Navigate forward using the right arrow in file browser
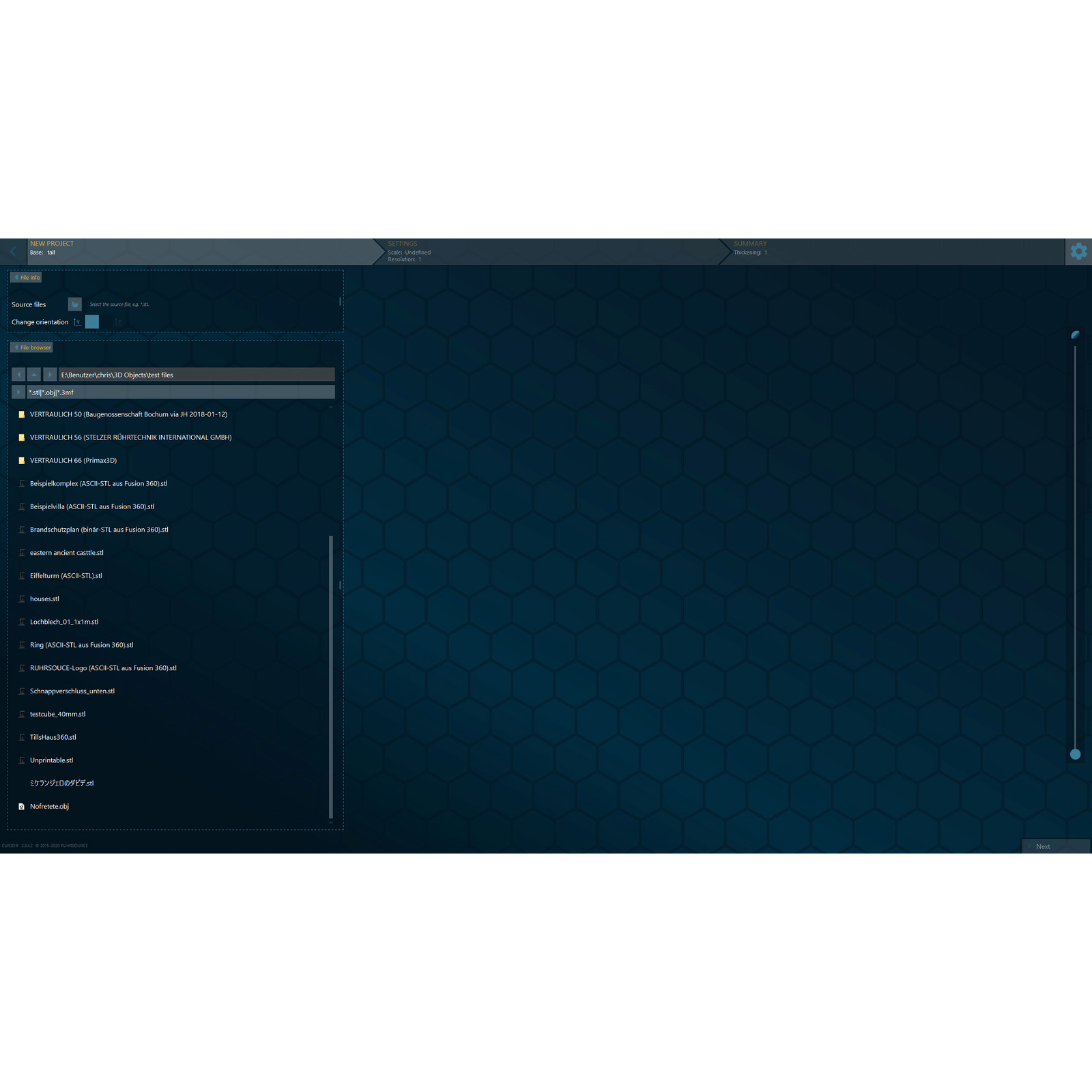Image resolution: width=1092 pixels, height=1092 pixels. tap(49, 374)
